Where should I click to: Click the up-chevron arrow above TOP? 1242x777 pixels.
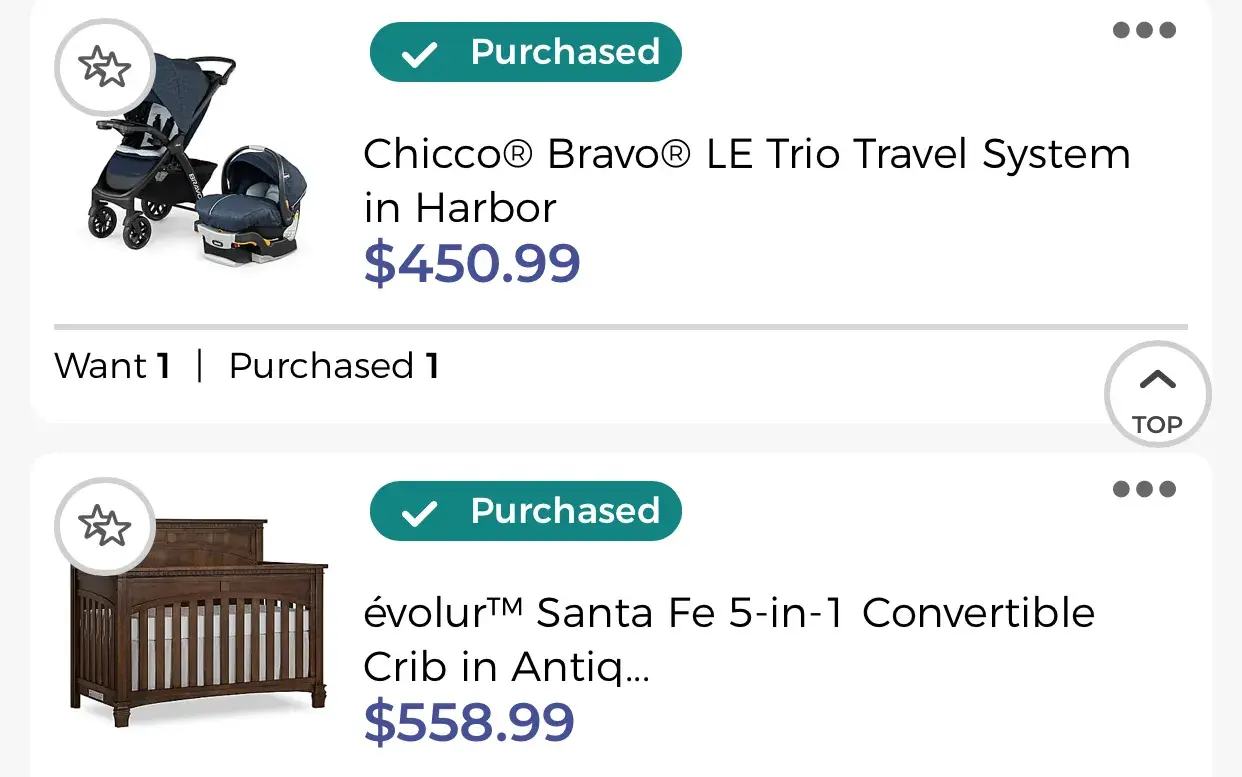tap(1157, 380)
